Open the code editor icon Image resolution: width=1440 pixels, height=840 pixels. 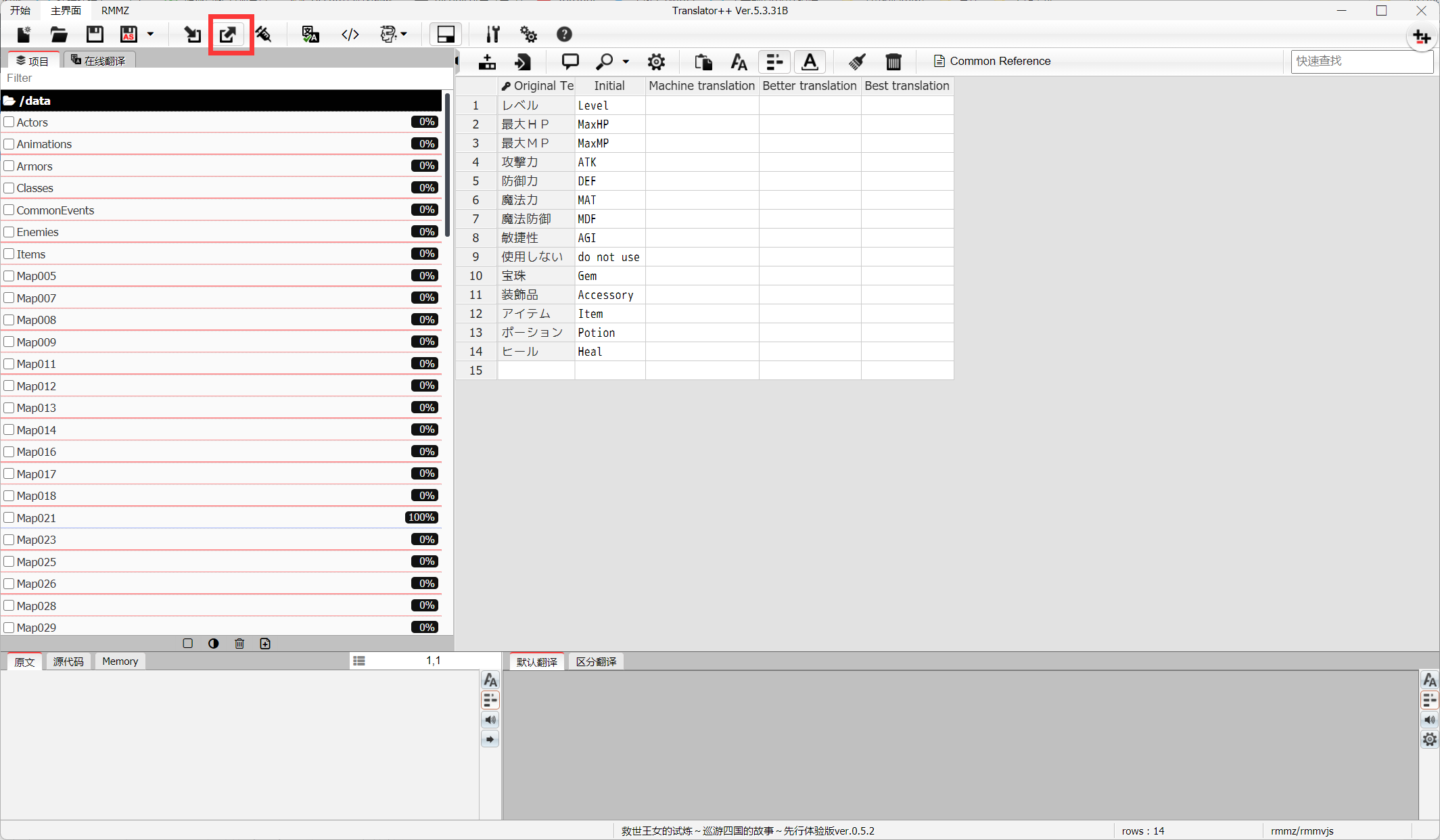click(x=350, y=34)
